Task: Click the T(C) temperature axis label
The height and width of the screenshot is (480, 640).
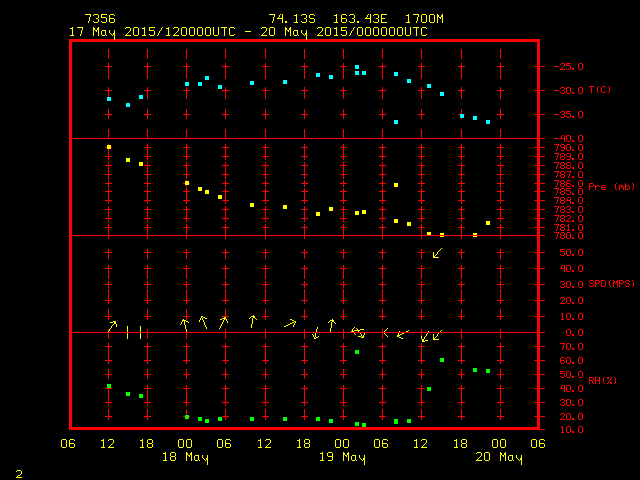Action: click(x=599, y=90)
